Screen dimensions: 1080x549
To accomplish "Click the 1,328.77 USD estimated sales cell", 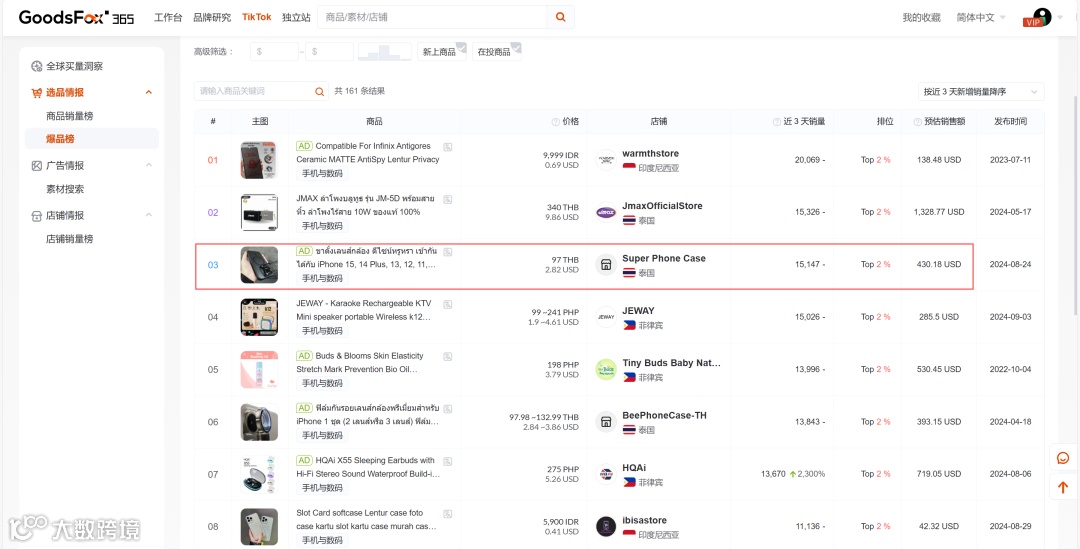I will (939, 212).
